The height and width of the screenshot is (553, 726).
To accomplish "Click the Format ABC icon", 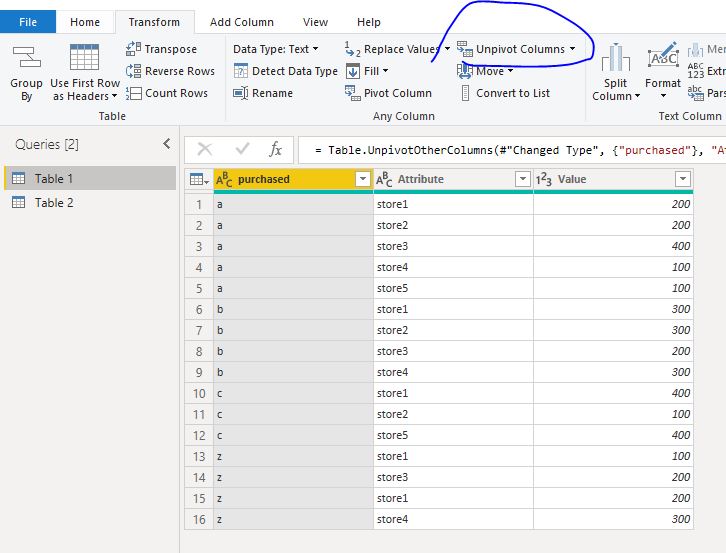I will click(663, 56).
